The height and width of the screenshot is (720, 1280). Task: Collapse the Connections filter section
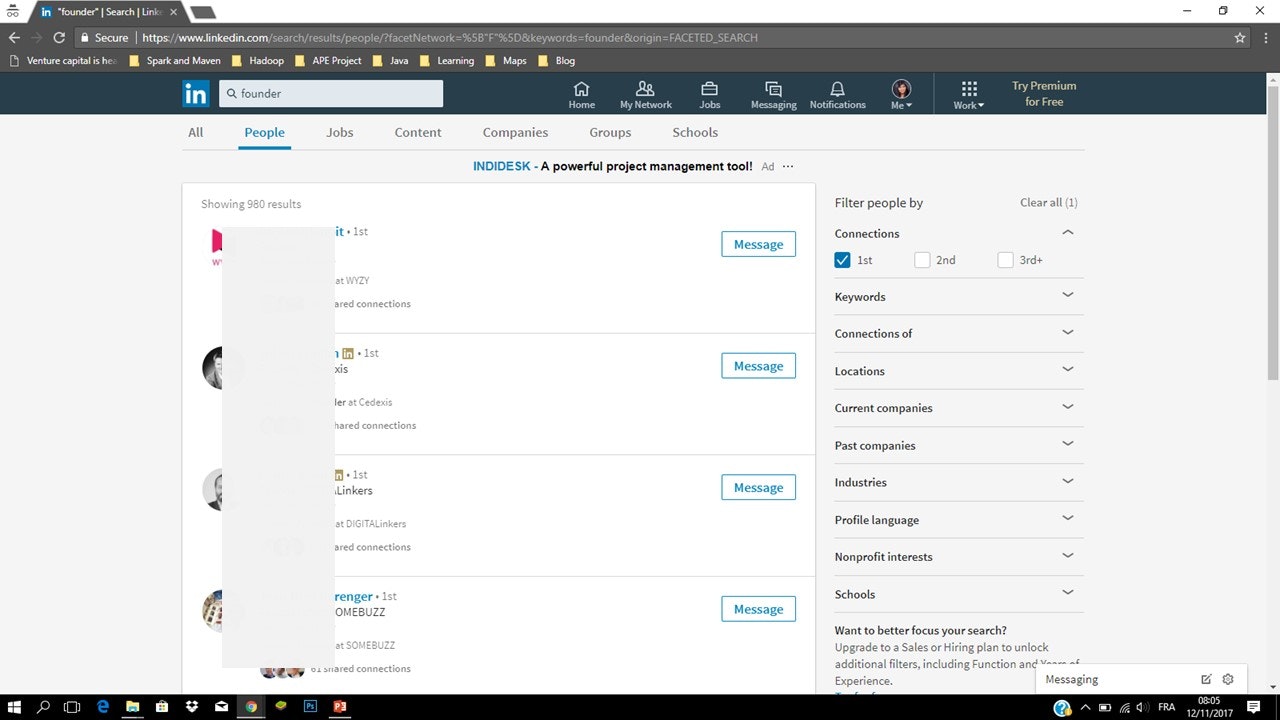point(1067,232)
